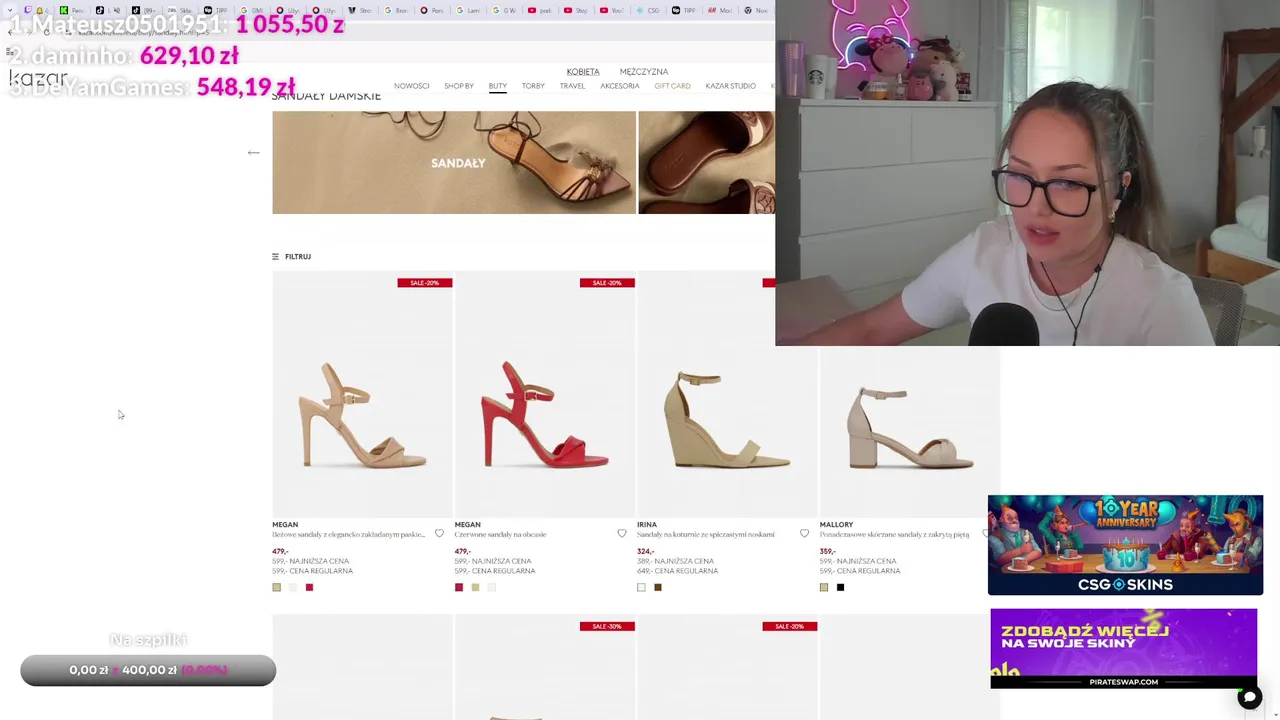1280x720 pixels.
Task: Open the Kazar Studio link
Action: 730,86
